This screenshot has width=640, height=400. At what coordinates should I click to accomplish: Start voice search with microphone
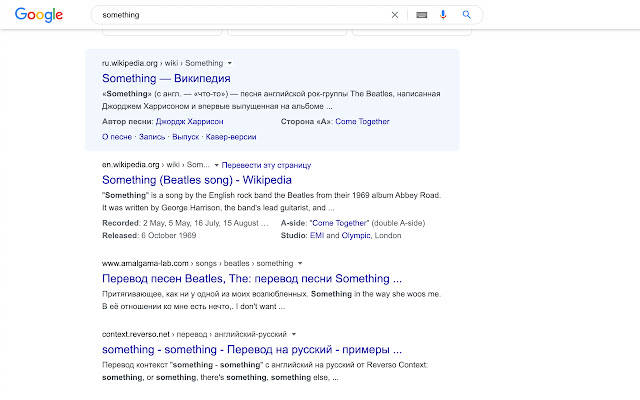click(443, 15)
